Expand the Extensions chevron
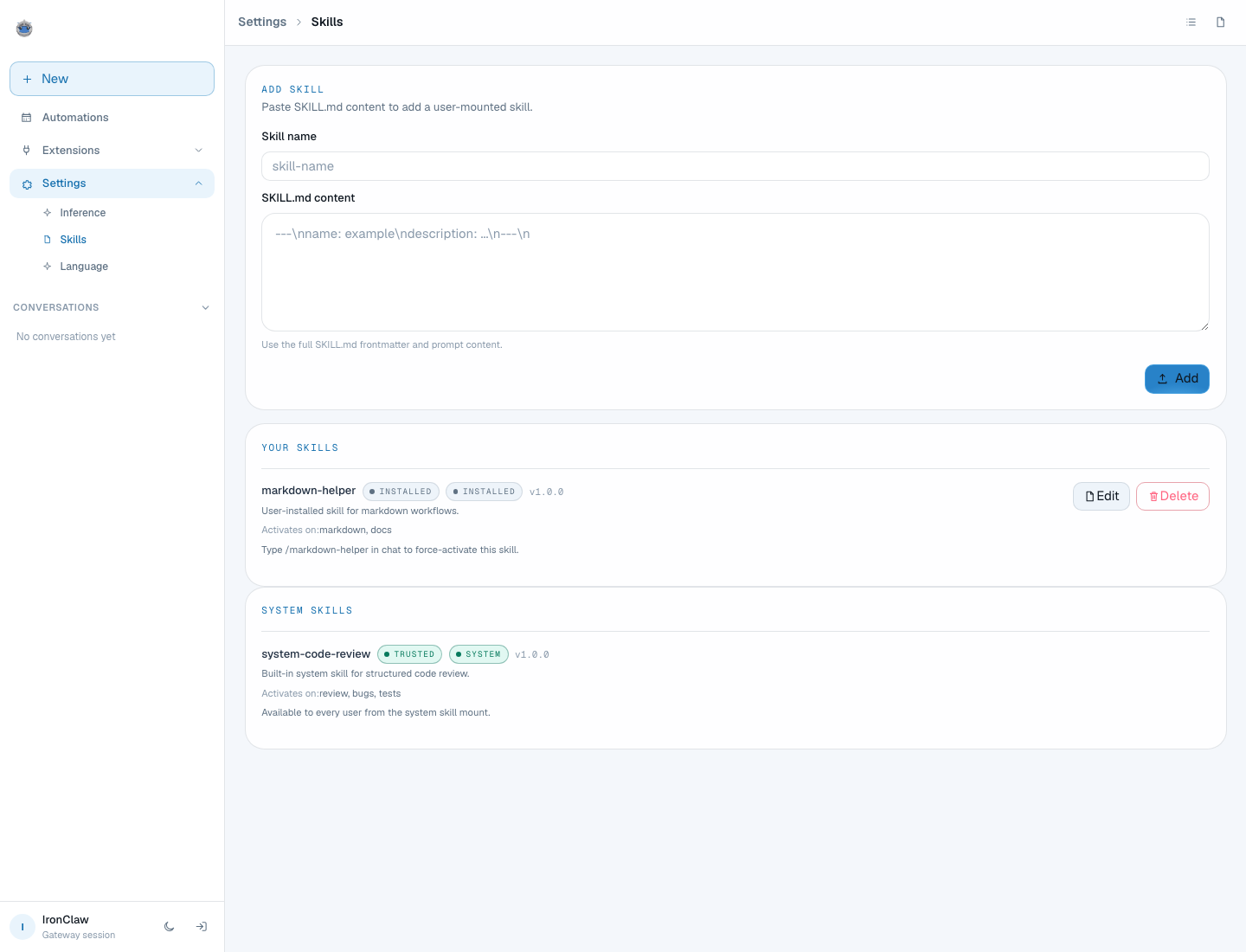Screen dimensions: 1246x952 [x=199, y=151]
